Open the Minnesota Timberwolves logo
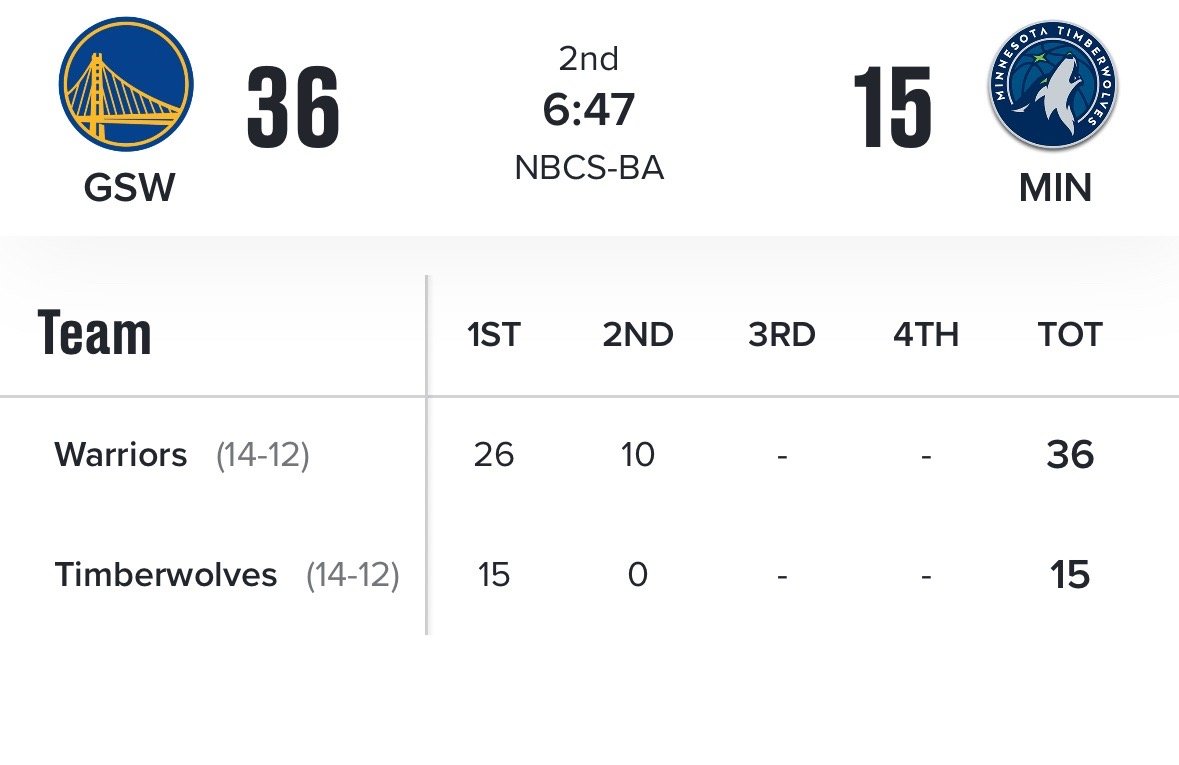This screenshot has width=1179, height=765. coord(1053,83)
